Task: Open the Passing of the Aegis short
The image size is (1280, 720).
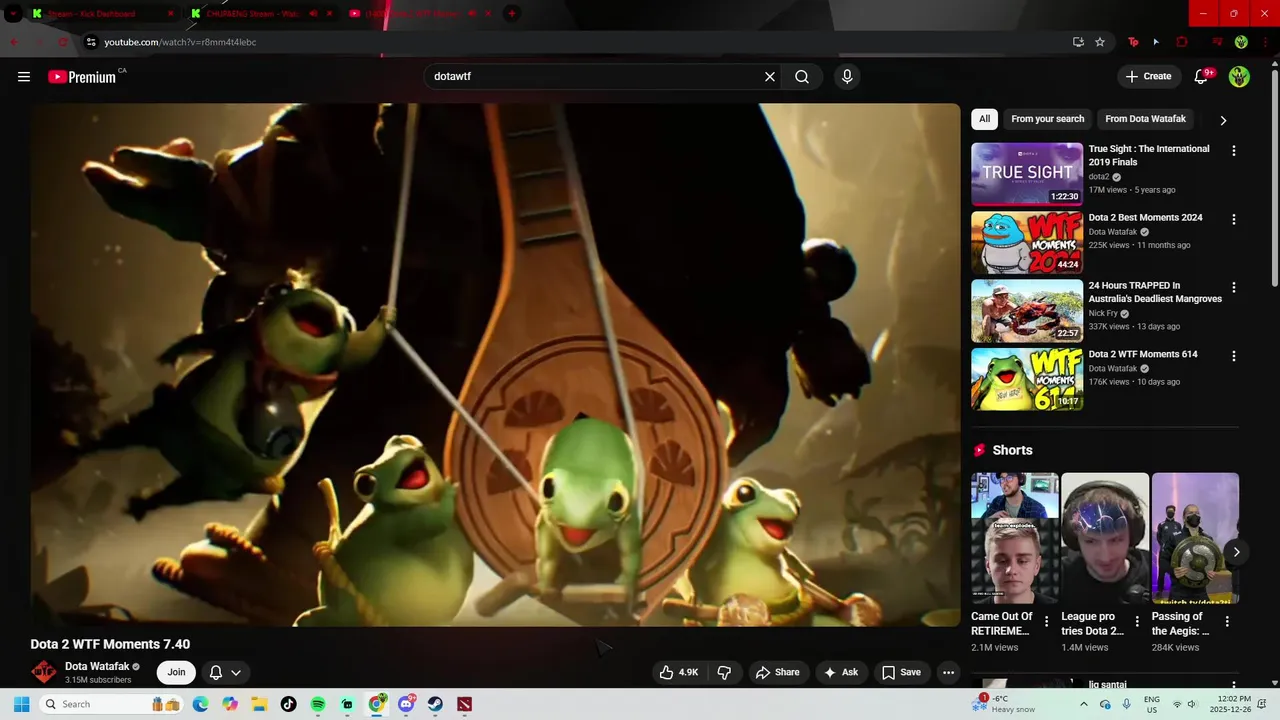Action: [1195, 538]
